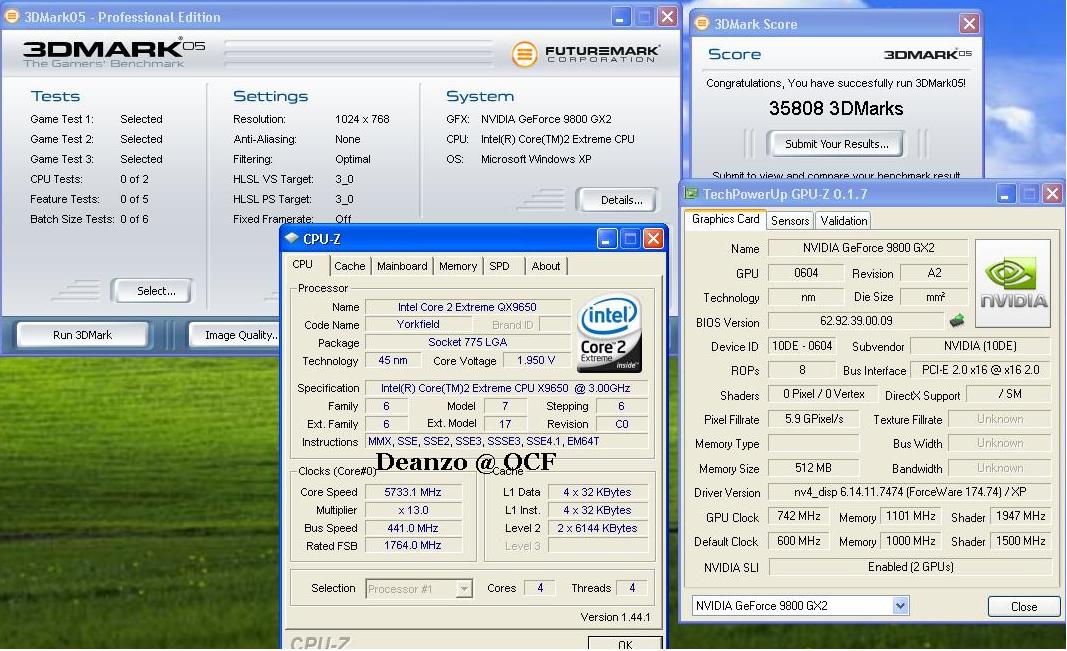Open the Sensors tab in GPU-Z
The width and height of the screenshot is (1067, 651).
[x=790, y=220]
